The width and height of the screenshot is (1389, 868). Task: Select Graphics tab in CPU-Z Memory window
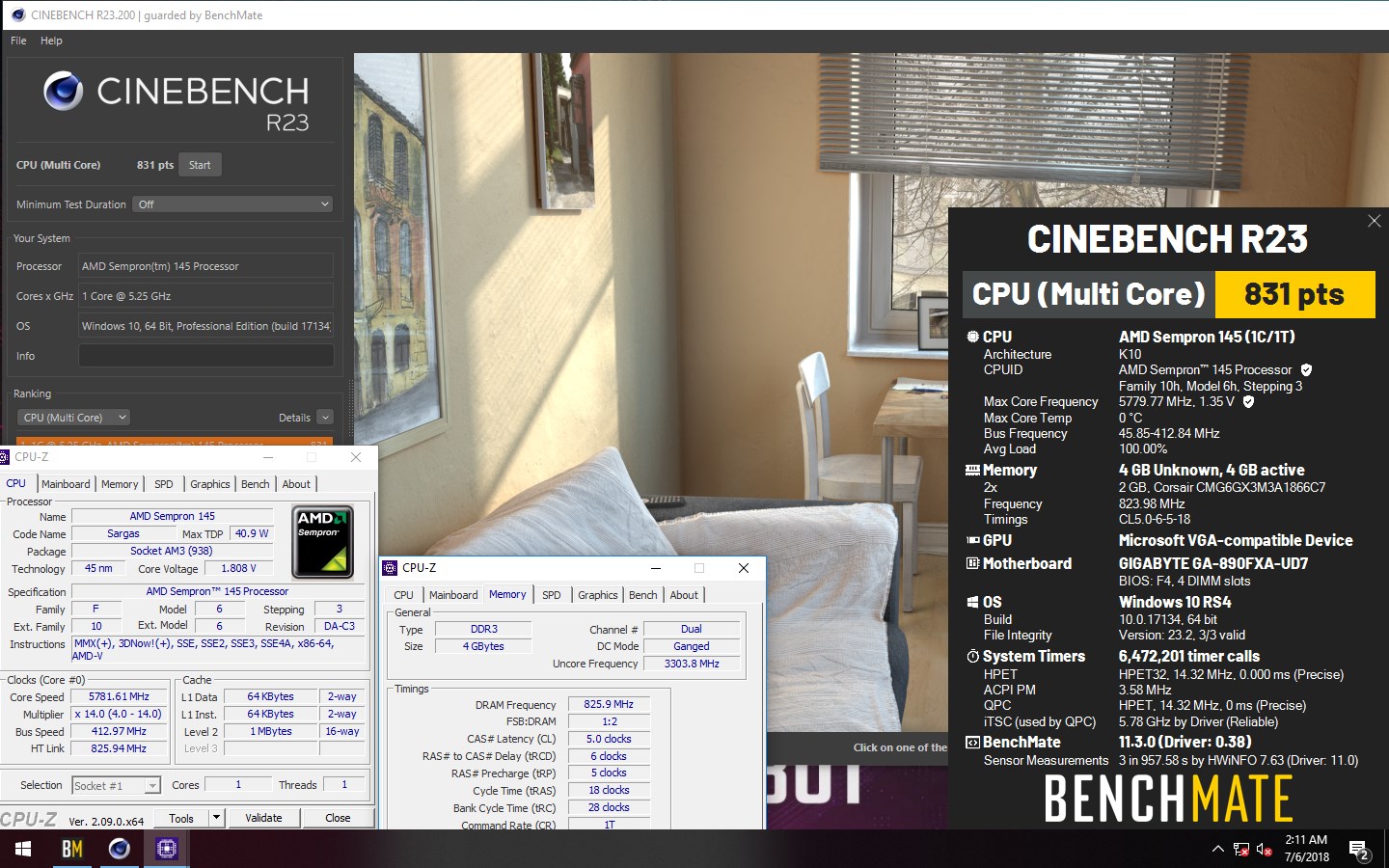598,595
